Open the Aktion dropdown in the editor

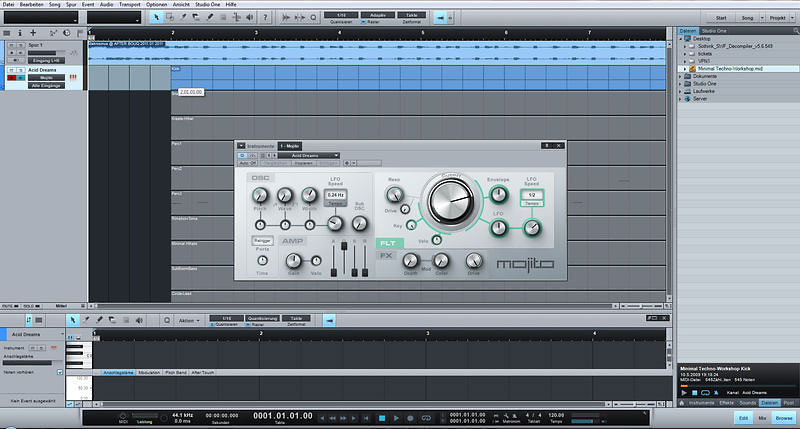[188, 320]
